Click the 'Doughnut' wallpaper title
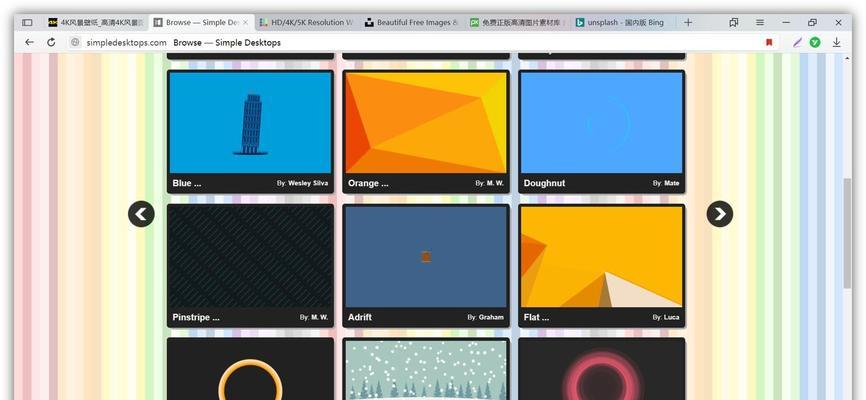866x400 pixels. [545, 183]
